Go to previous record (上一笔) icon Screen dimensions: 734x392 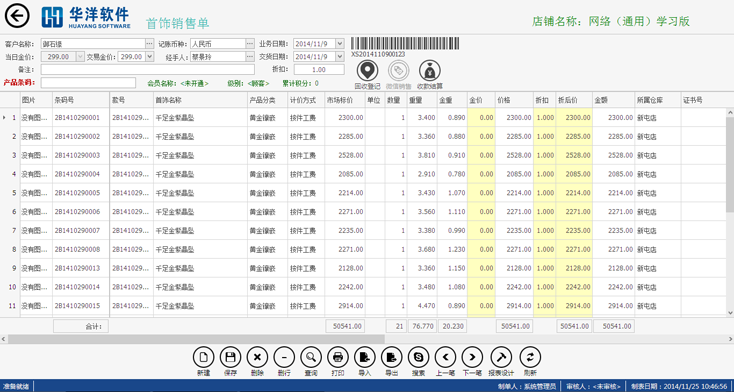445,357
